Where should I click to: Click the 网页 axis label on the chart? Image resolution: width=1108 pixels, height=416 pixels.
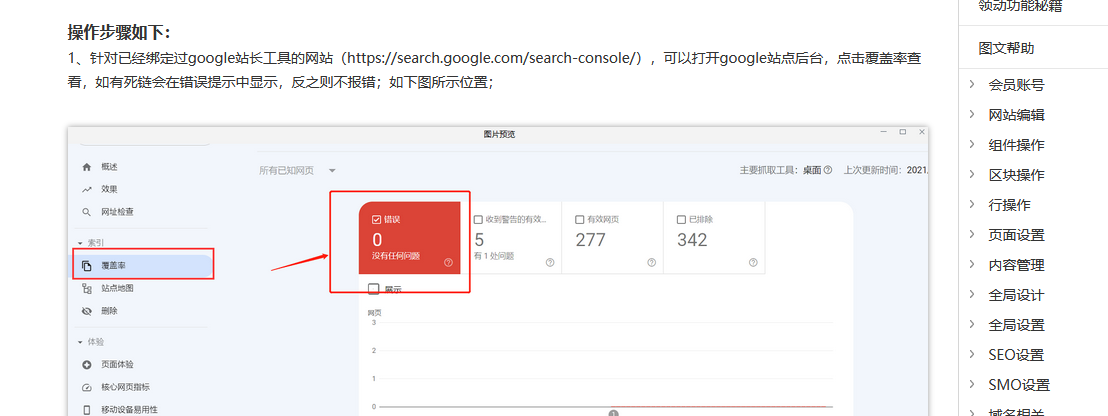point(374,312)
